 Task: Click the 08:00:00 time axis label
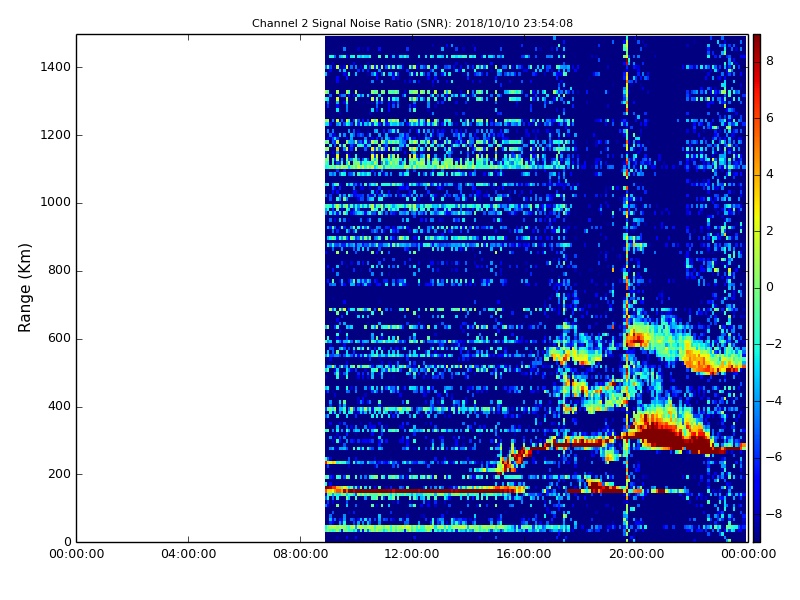click(301, 554)
